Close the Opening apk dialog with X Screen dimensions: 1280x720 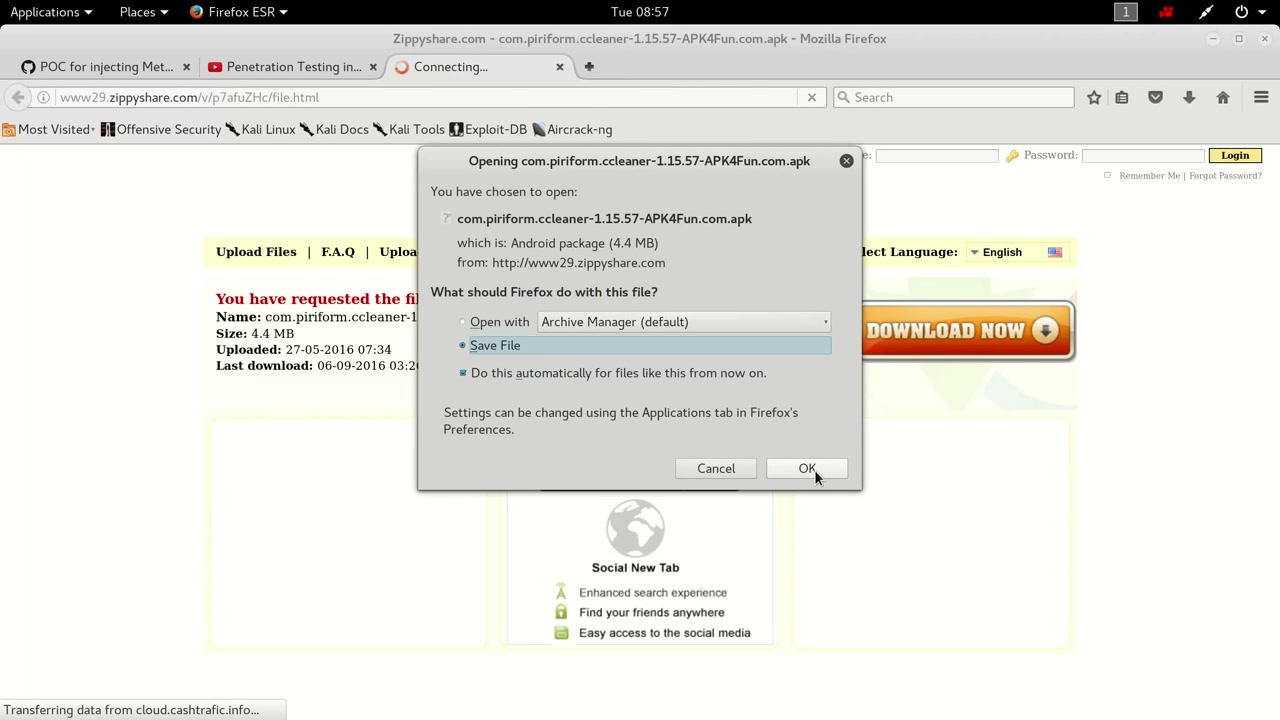tap(846, 161)
